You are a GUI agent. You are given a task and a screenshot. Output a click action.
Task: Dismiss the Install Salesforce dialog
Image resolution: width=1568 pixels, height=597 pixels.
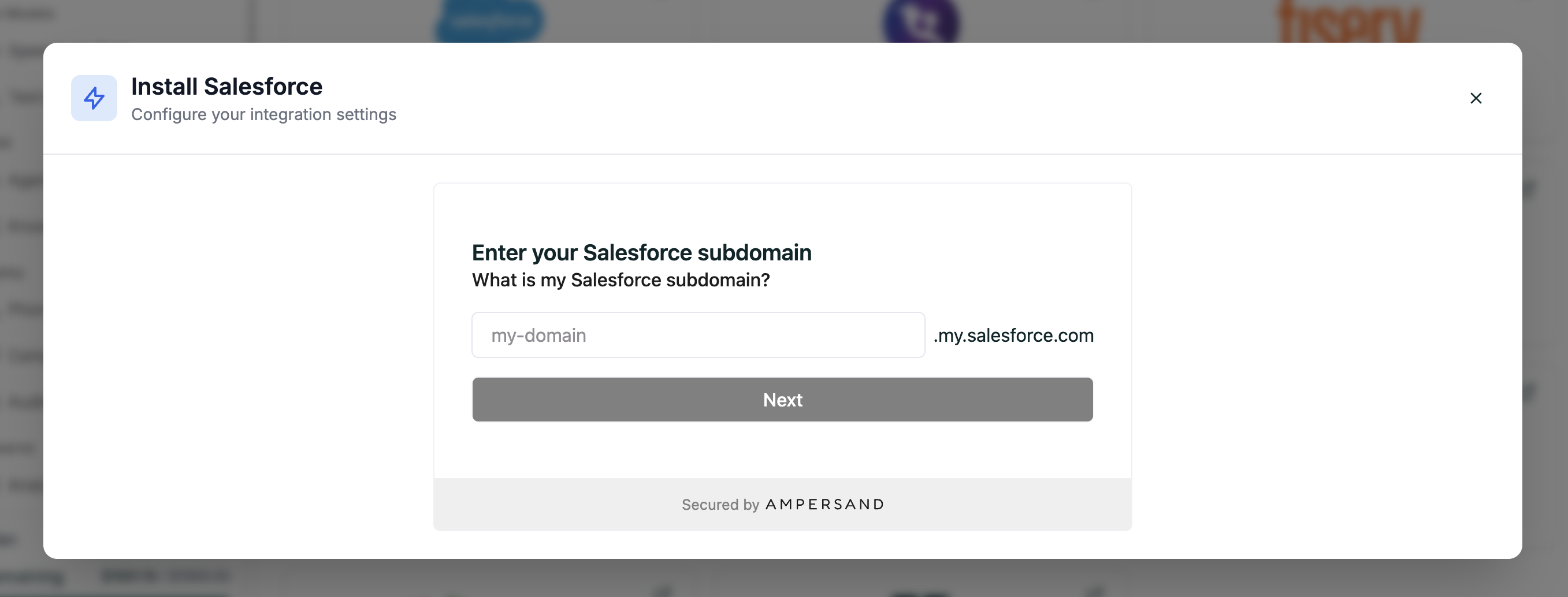(x=1476, y=98)
